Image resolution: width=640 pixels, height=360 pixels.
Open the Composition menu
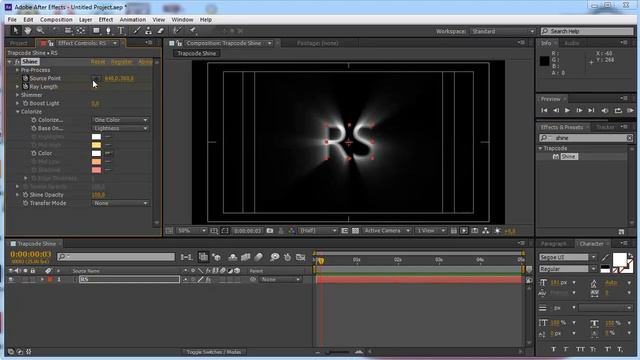(56, 20)
